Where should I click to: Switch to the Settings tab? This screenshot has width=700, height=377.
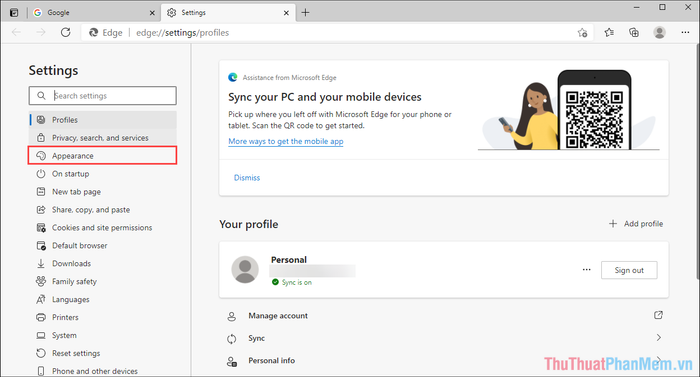[x=228, y=13]
